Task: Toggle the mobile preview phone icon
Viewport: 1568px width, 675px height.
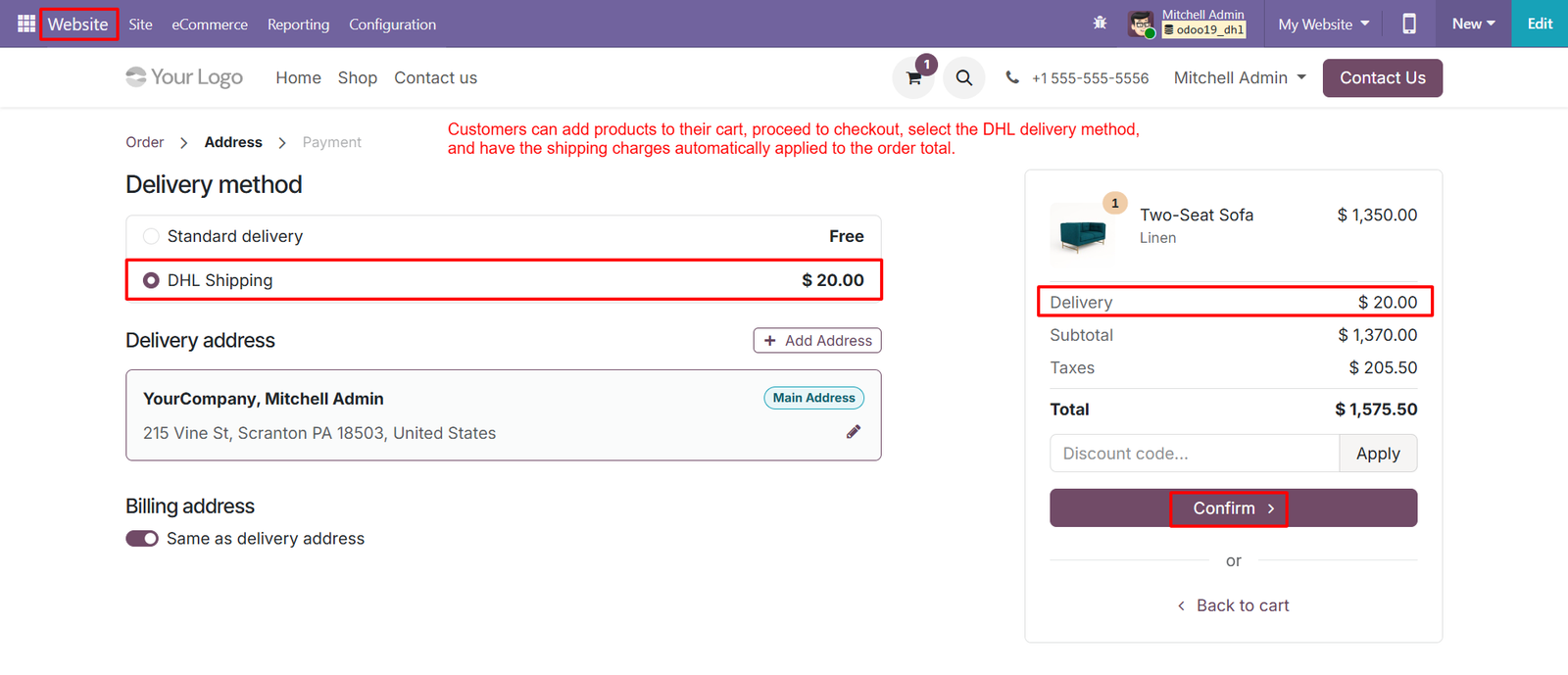Action: (x=1409, y=24)
